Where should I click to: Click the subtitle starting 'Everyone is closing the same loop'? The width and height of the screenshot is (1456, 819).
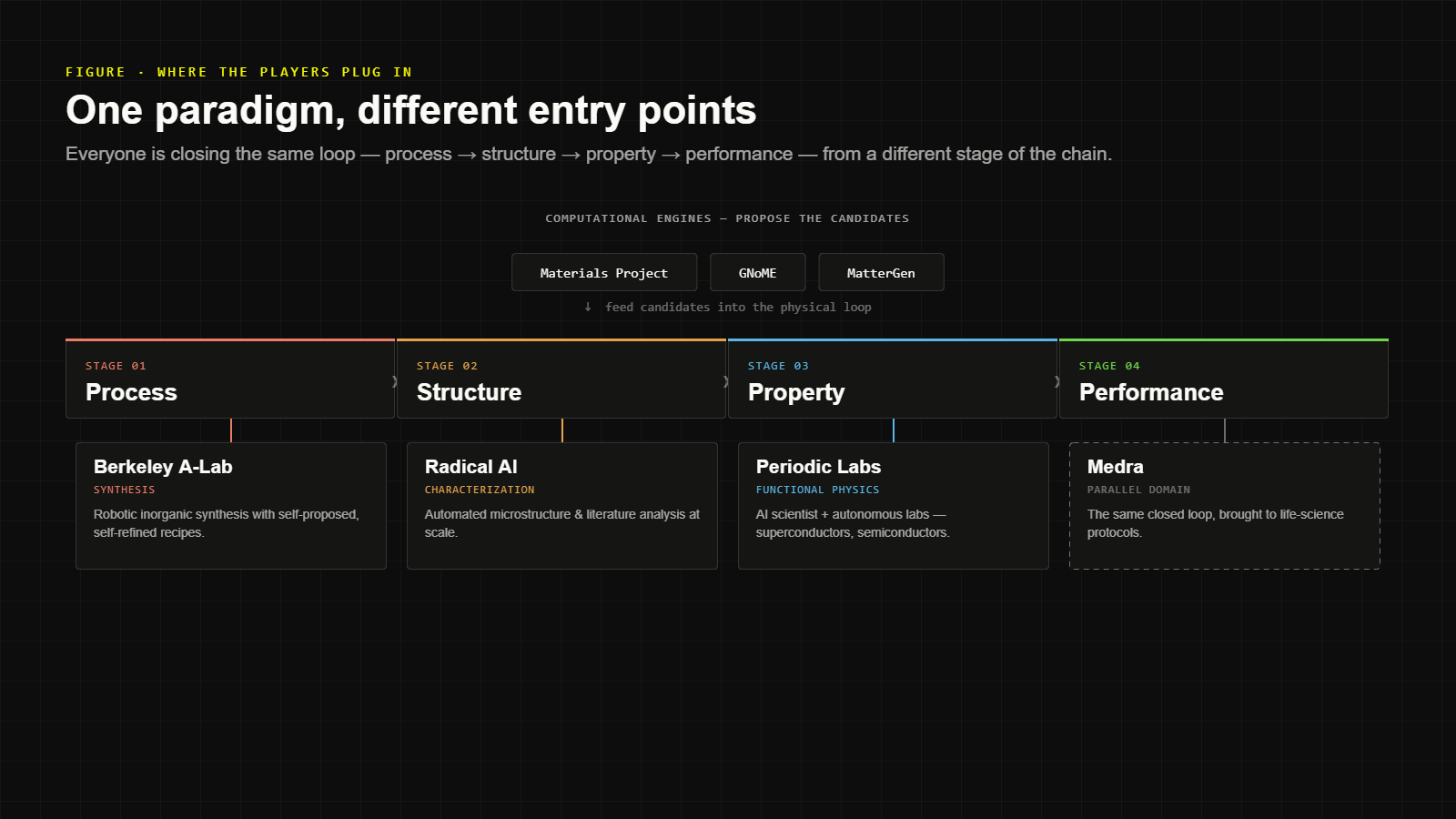tap(589, 154)
